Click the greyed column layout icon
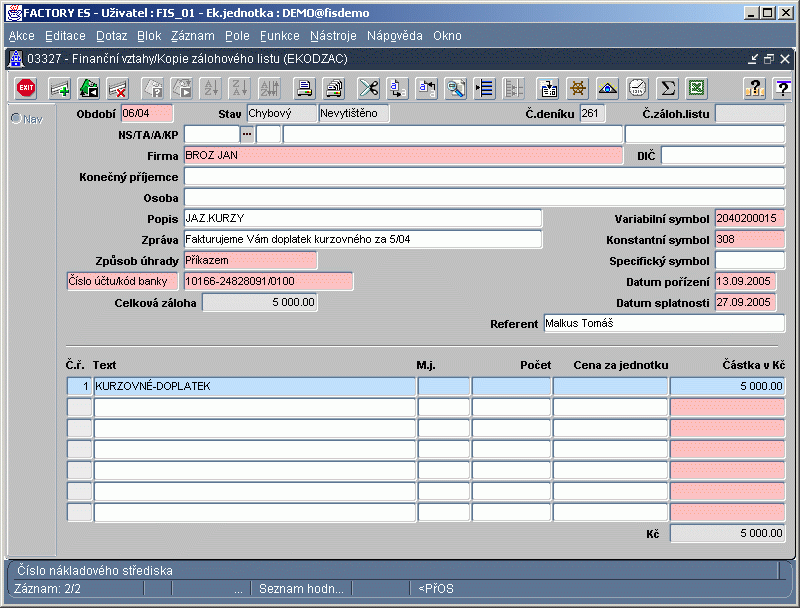The height and width of the screenshot is (608, 800). (514, 88)
